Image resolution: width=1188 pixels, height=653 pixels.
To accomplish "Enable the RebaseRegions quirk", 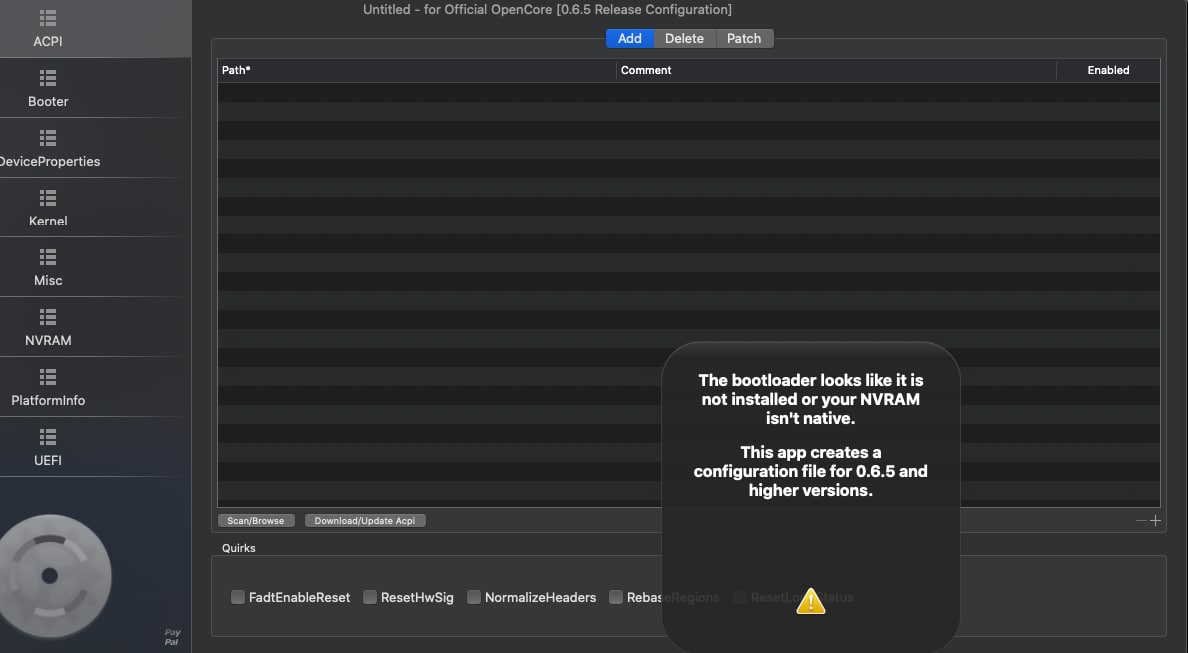I will tap(616, 597).
